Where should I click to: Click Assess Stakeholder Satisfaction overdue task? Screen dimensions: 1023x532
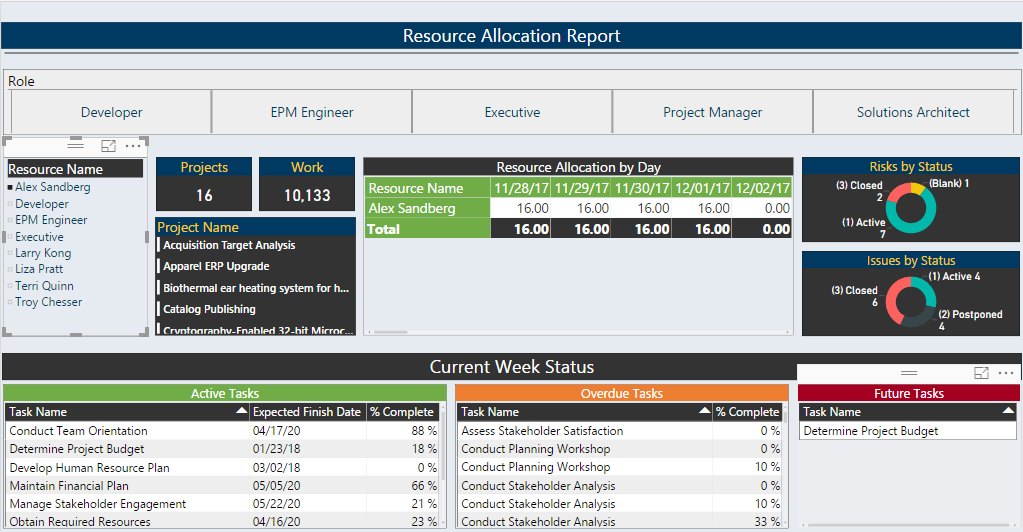542,431
